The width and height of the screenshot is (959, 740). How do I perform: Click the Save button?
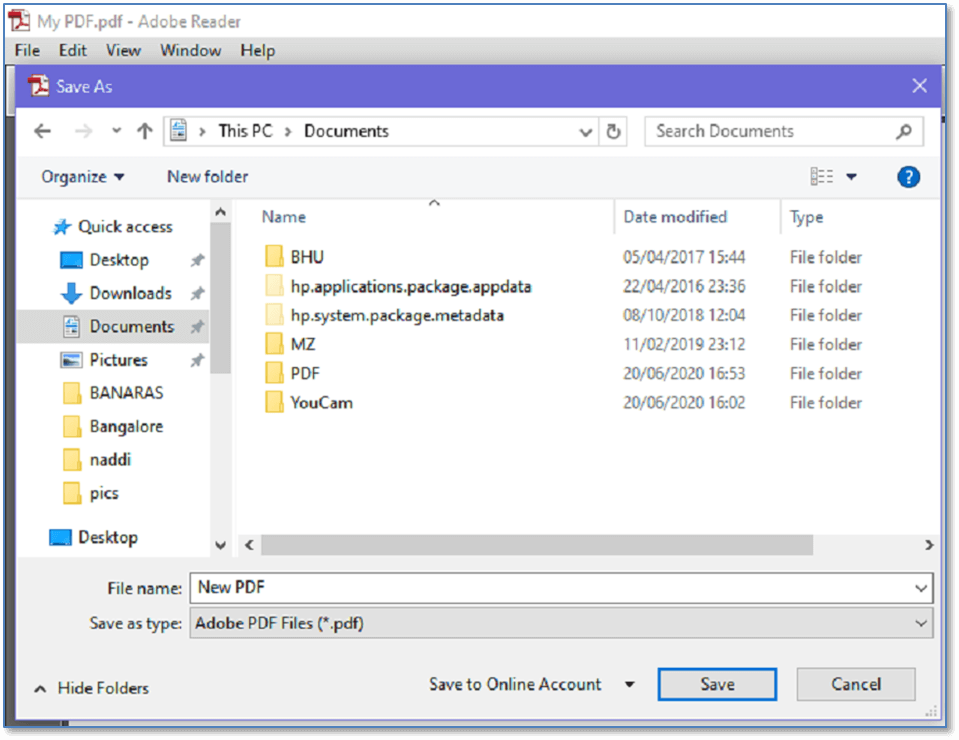pyautogui.click(x=716, y=685)
